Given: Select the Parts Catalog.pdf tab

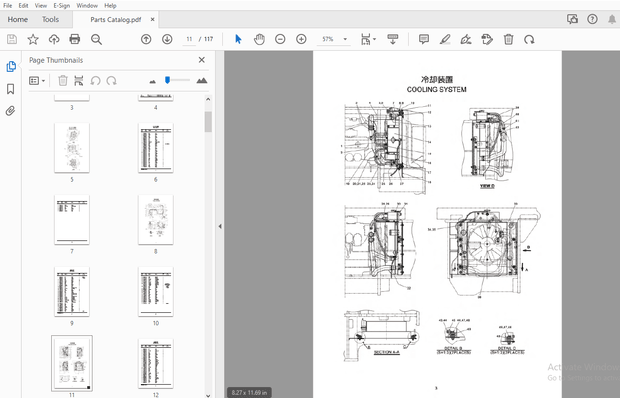Looking at the screenshot, I should click(x=115, y=19).
